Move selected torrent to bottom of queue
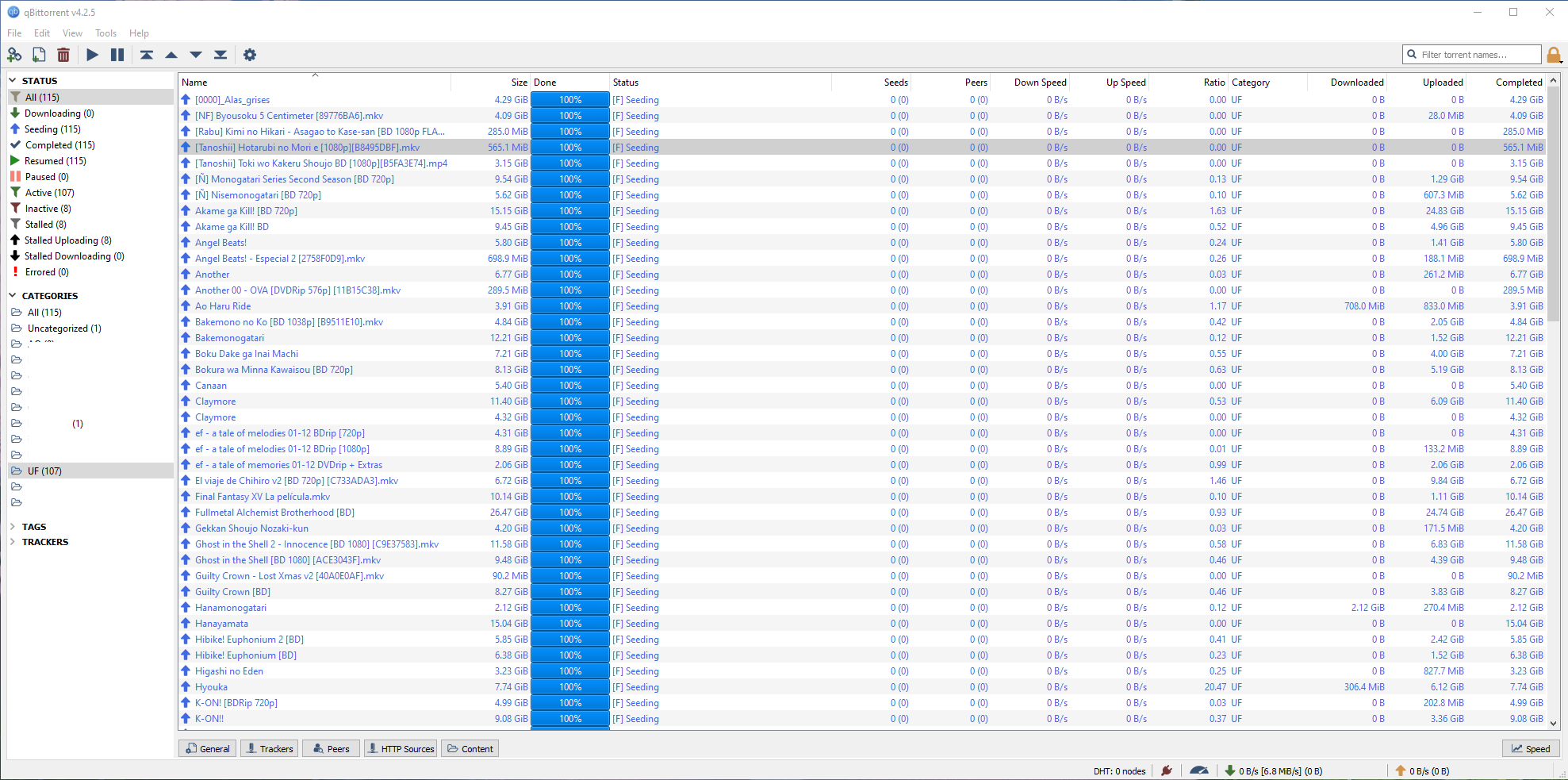1568x780 pixels. click(220, 55)
